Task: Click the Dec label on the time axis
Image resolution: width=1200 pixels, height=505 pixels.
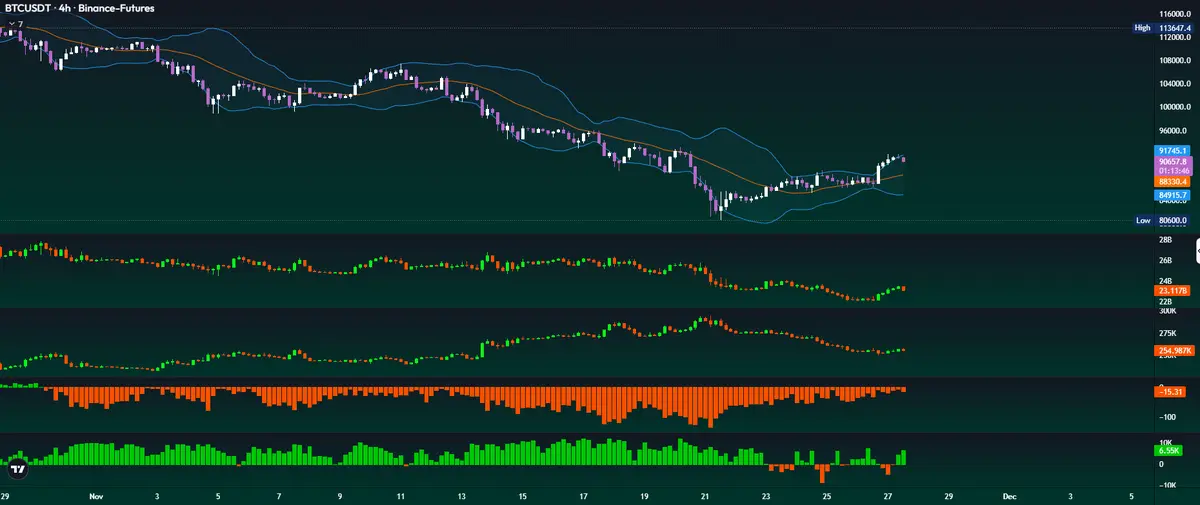Action: [1009, 495]
